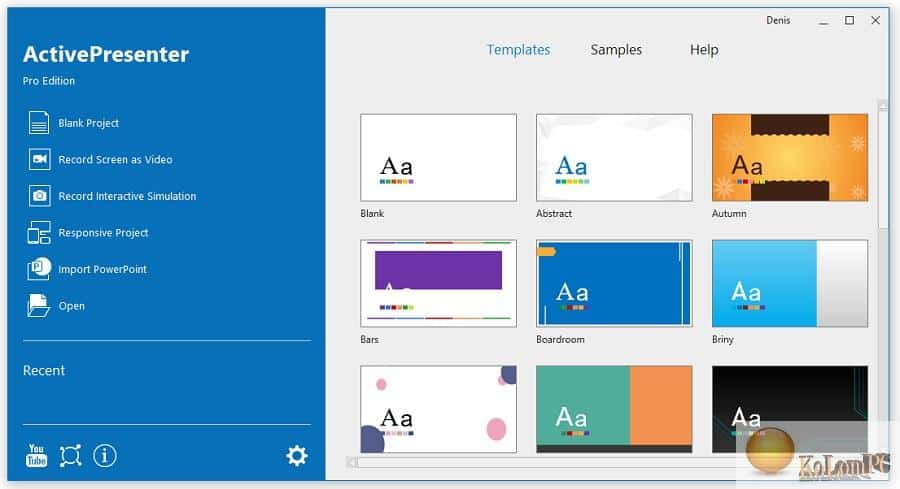Screen dimensions: 900x489
Task: Click the "Abstract" template caption
Action: click(x=554, y=213)
